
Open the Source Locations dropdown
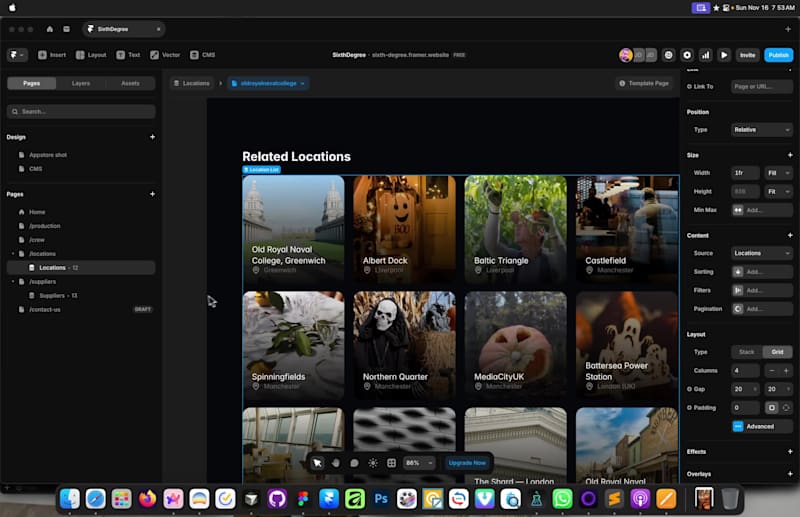[761, 253]
